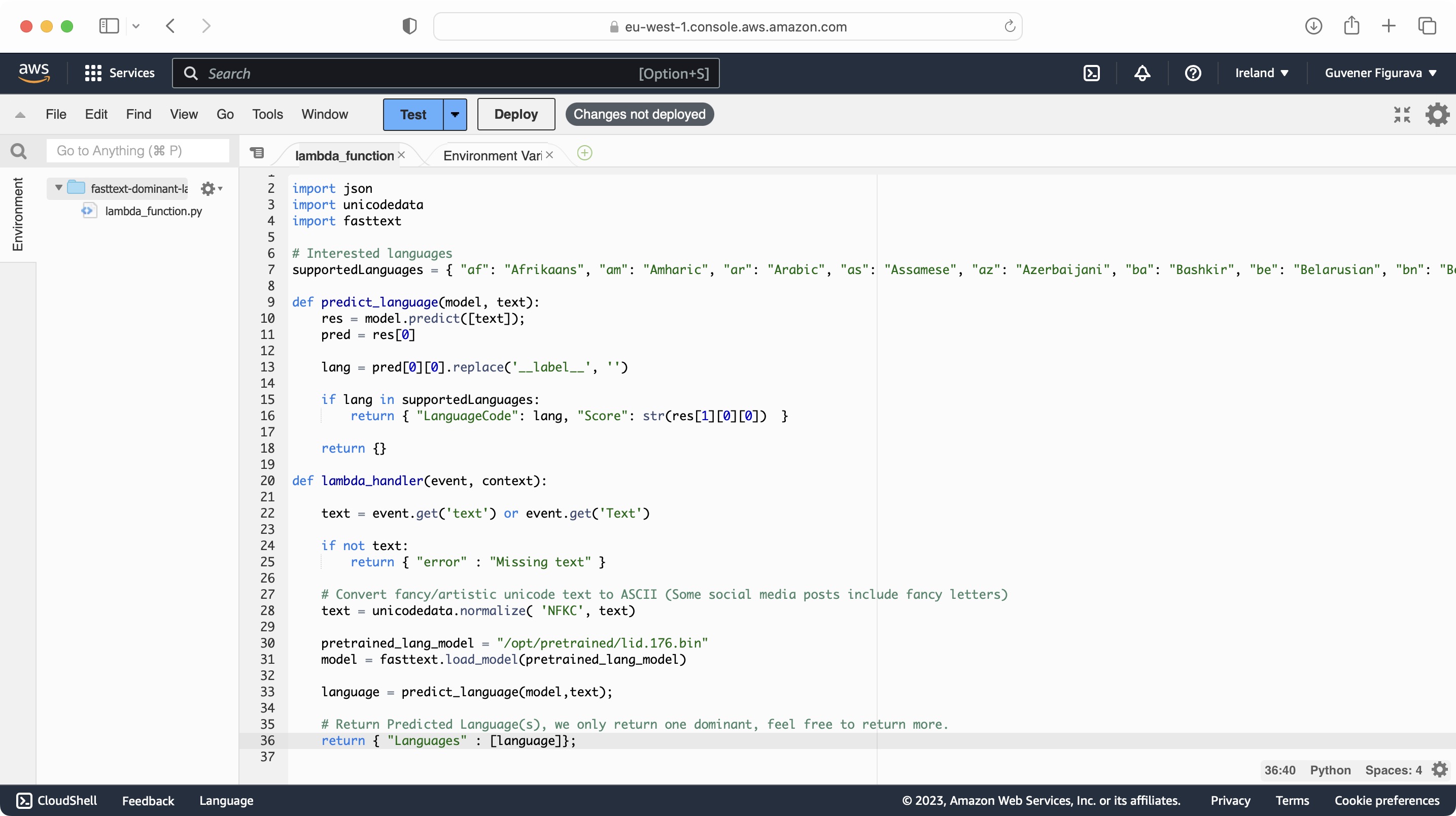Expand the Guvener Figurava account menu
The height and width of the screenshot is (816, 1456).
(x=1380, y=73)
